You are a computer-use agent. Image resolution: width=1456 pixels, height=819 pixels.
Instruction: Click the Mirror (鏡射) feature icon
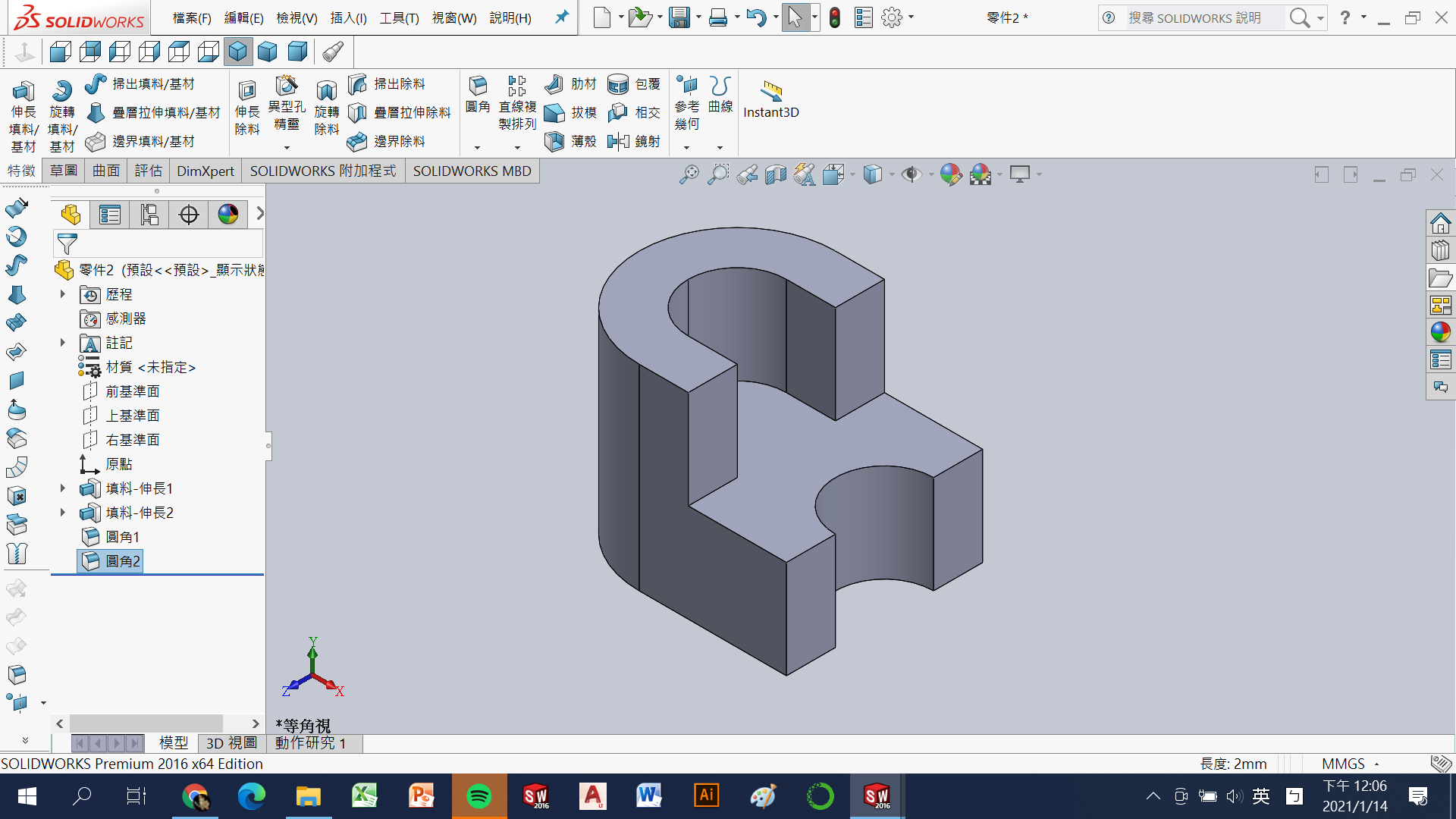pyautogui.click(x=619, y=141)
